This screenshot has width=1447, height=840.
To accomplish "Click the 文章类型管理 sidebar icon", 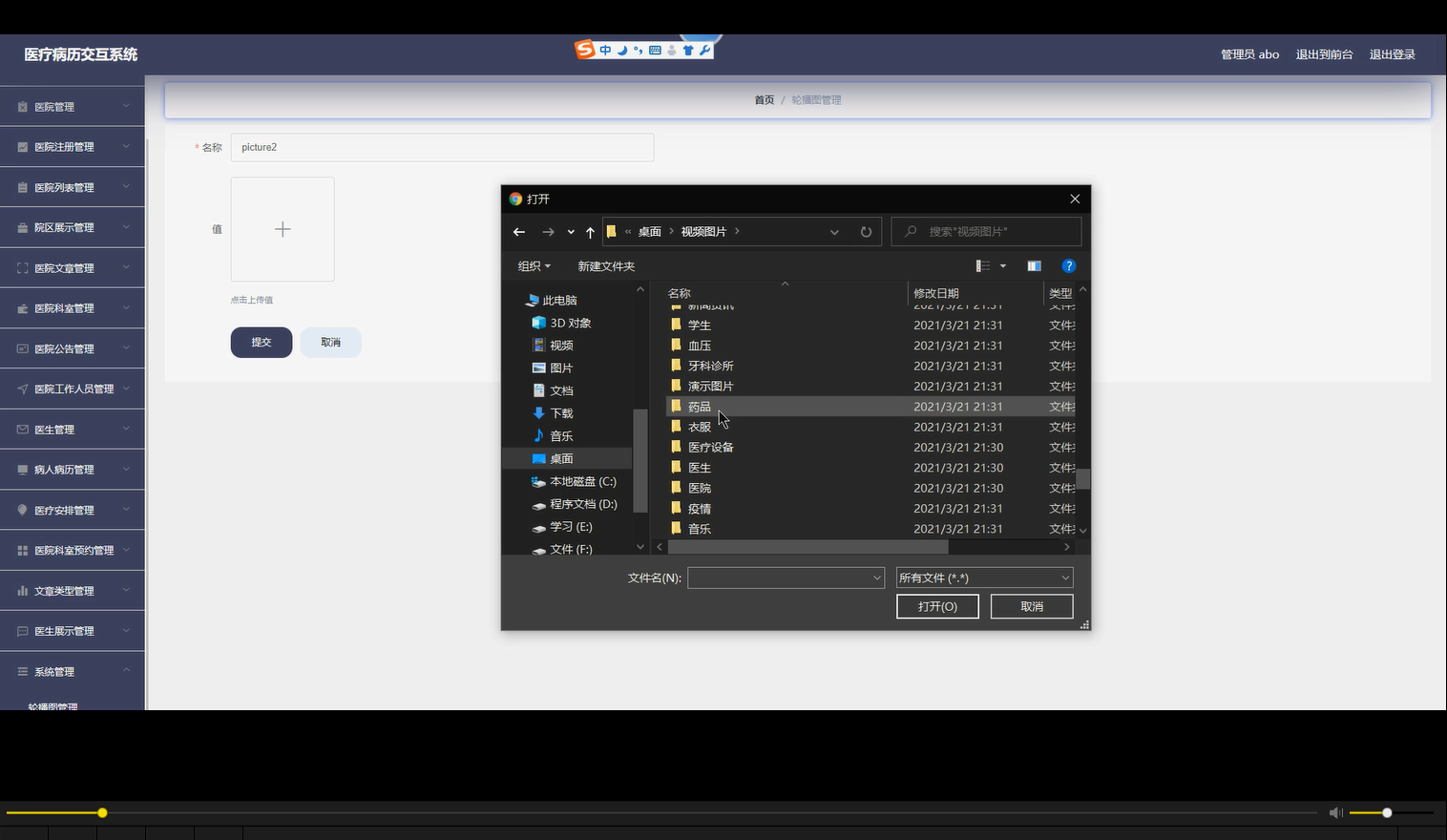I will pyautogui.click(x=23, y=591).
